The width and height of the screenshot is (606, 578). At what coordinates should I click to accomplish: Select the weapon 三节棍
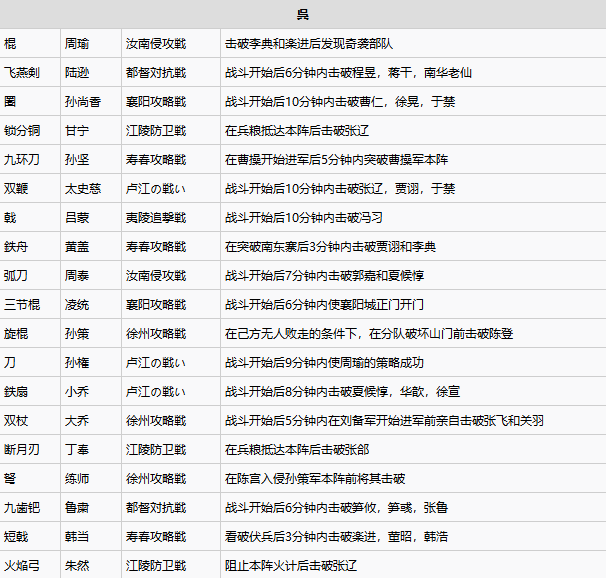[x=22, y=304]
